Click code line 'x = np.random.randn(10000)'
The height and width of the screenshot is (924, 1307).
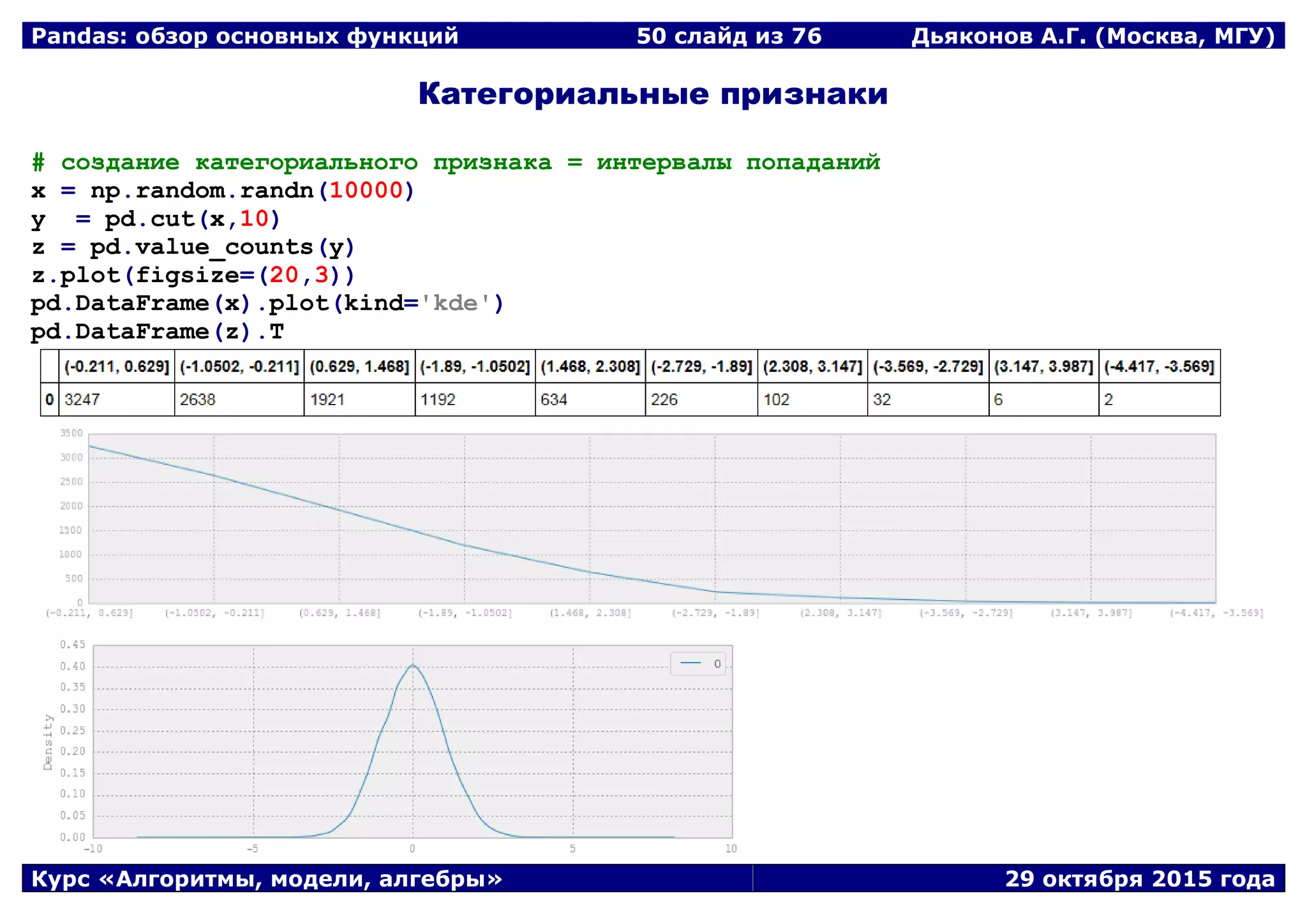coord(223,191)
